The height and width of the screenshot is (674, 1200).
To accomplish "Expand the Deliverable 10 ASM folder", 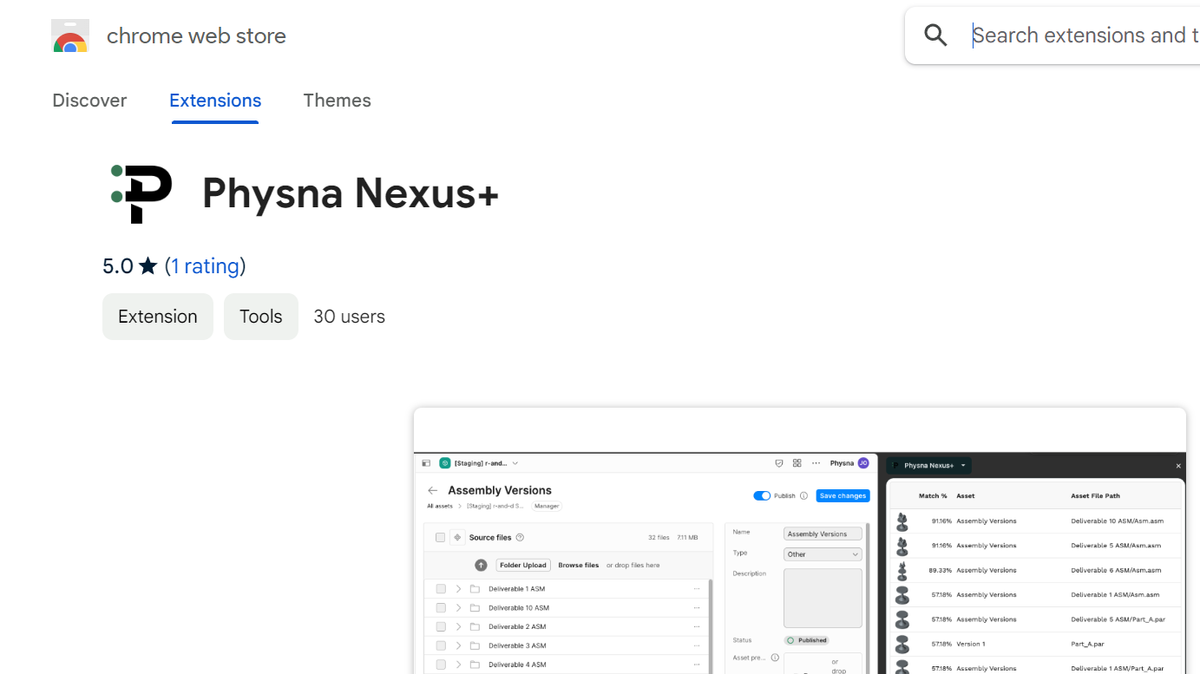I will [459, 608].
